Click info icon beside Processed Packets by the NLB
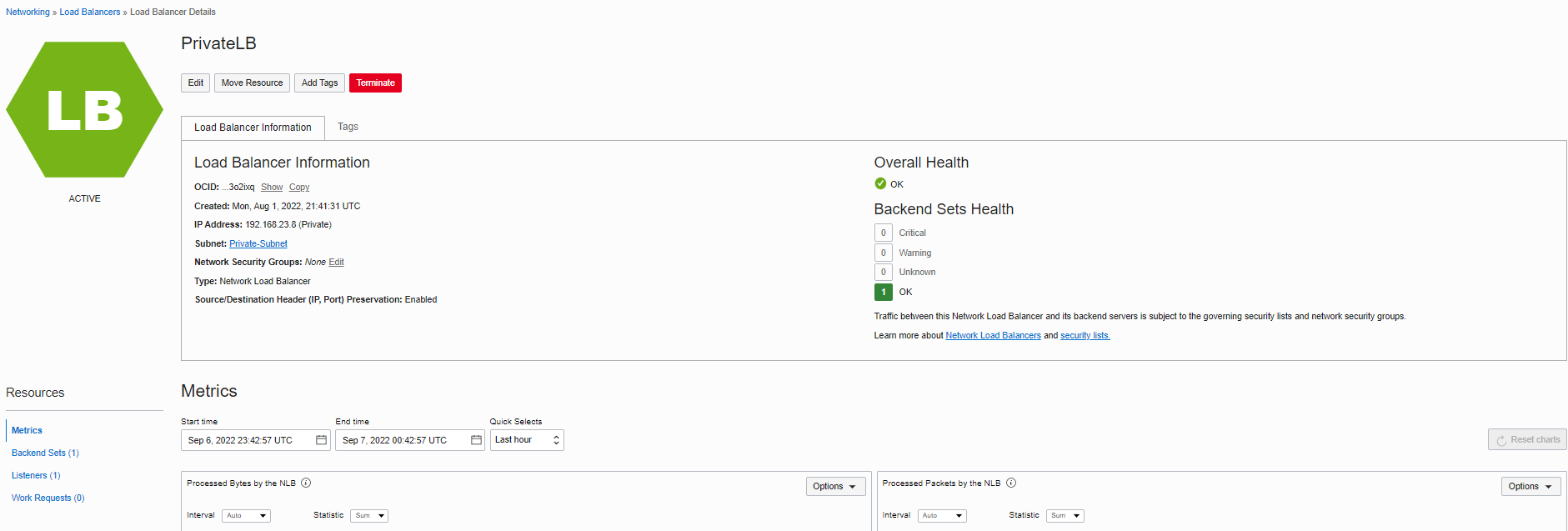This screenshot has width=1568, height=531. click(1011, 483)
